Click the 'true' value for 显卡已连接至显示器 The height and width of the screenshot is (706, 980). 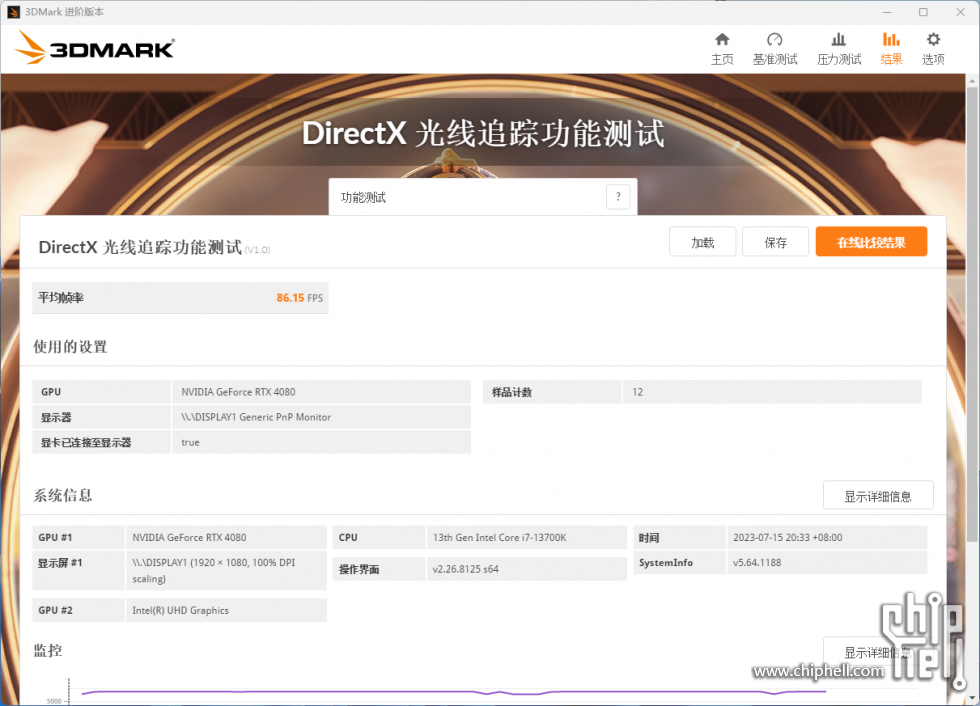[190, 442]
